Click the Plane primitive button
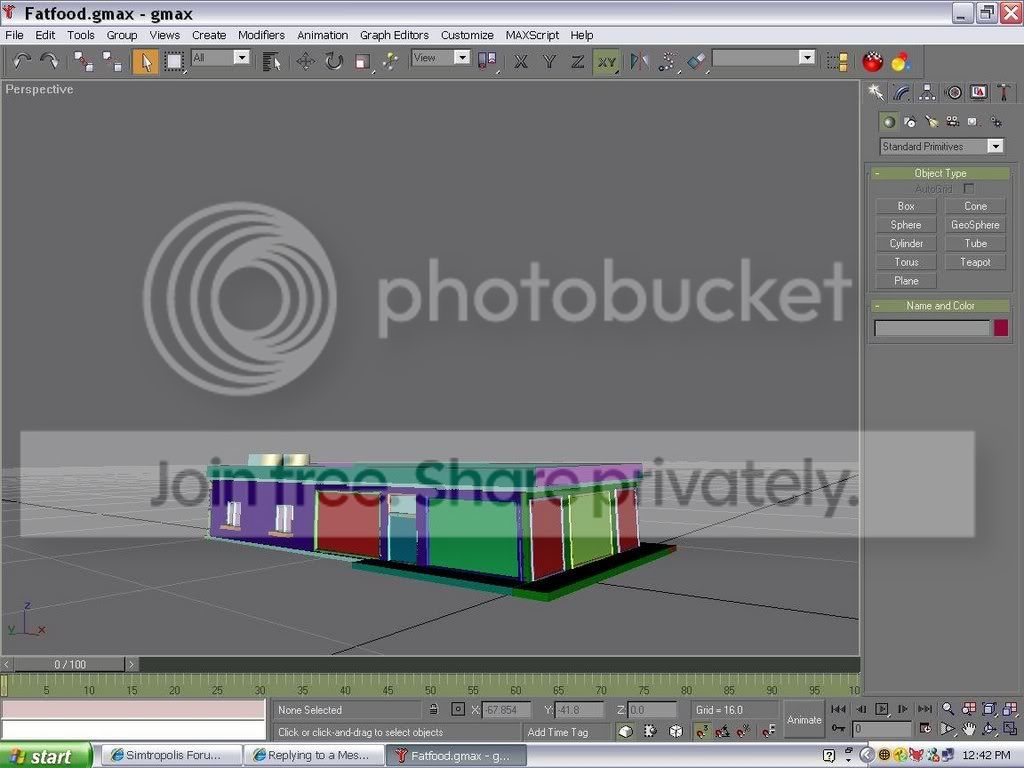Viewport: 1024px width, 768px height. pyautogui.click(x=906, y=281)
